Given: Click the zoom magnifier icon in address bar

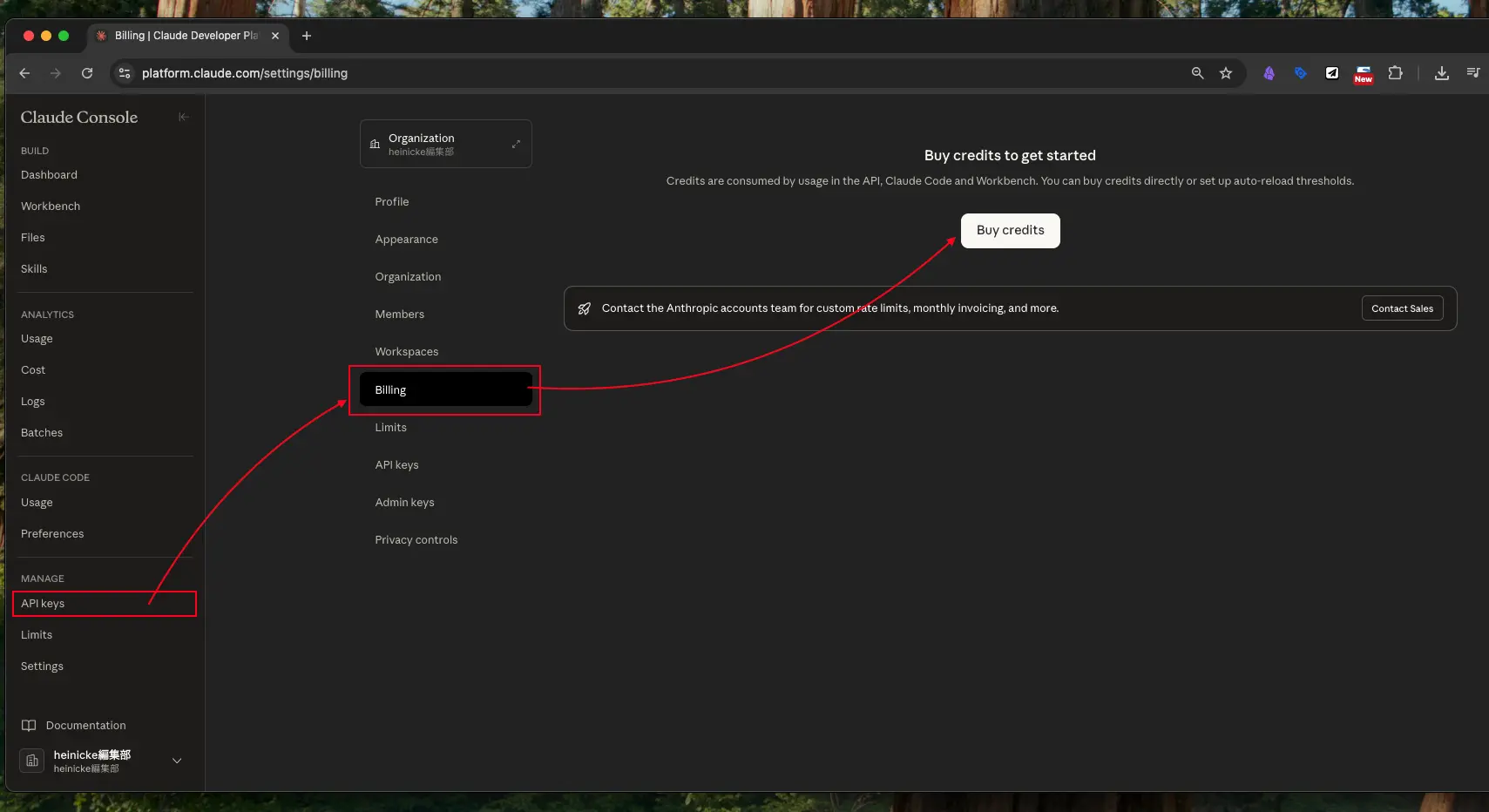Looking at the screenshot, I should 1197,73.
